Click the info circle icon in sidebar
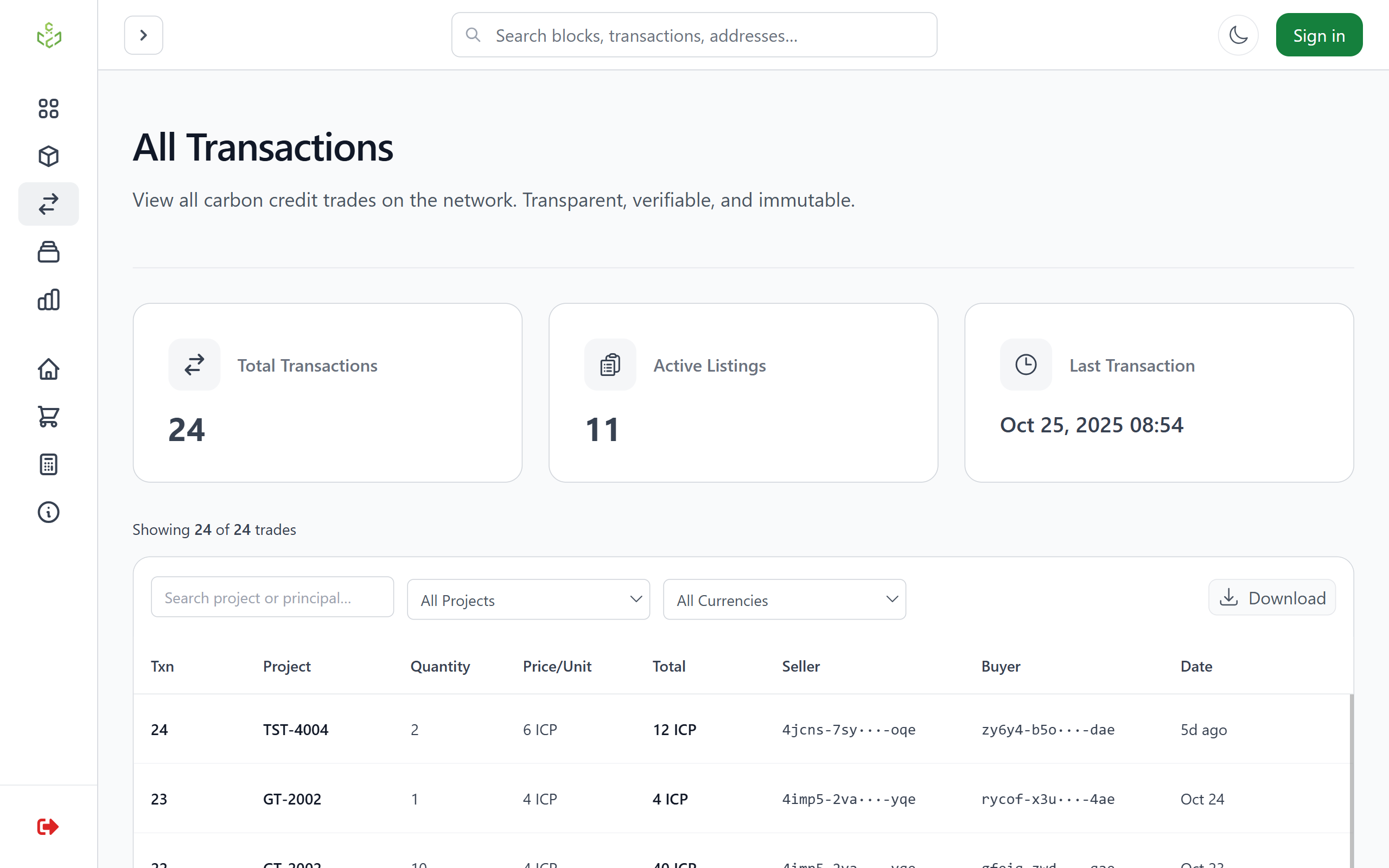Viewport: 1389px width, 868px height. [x=48, y=512]
